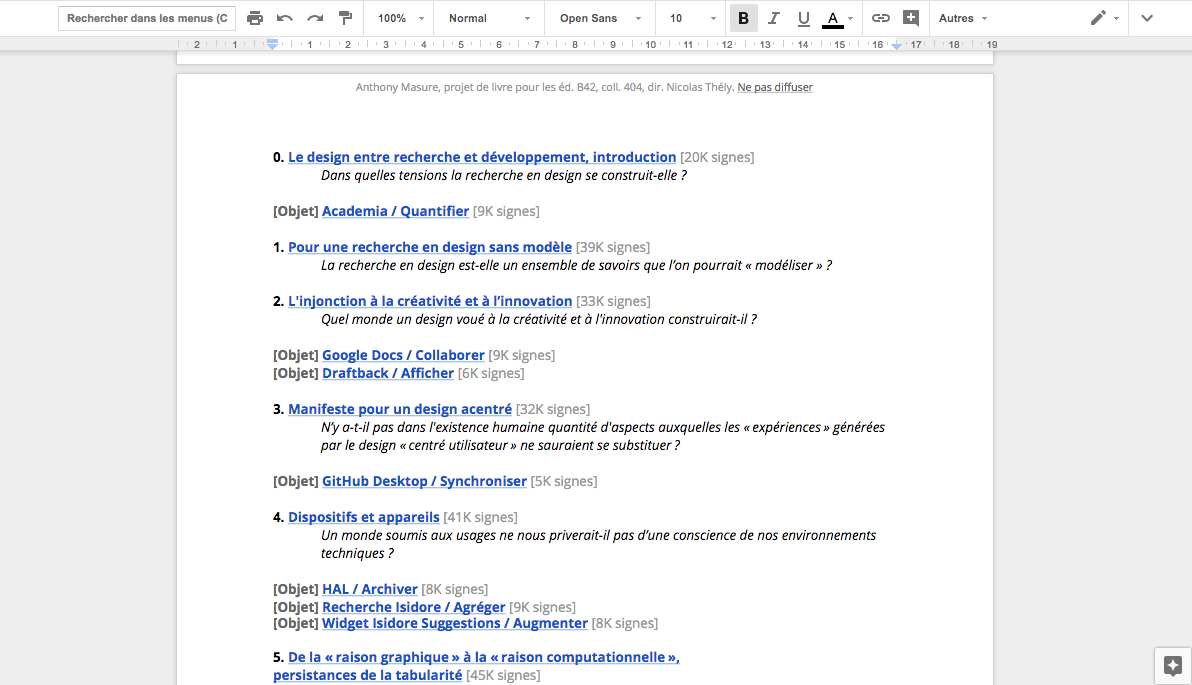Open the HAL / Archiver link
This screenshot has height=685, width=1192.
[x=369, y=589]
